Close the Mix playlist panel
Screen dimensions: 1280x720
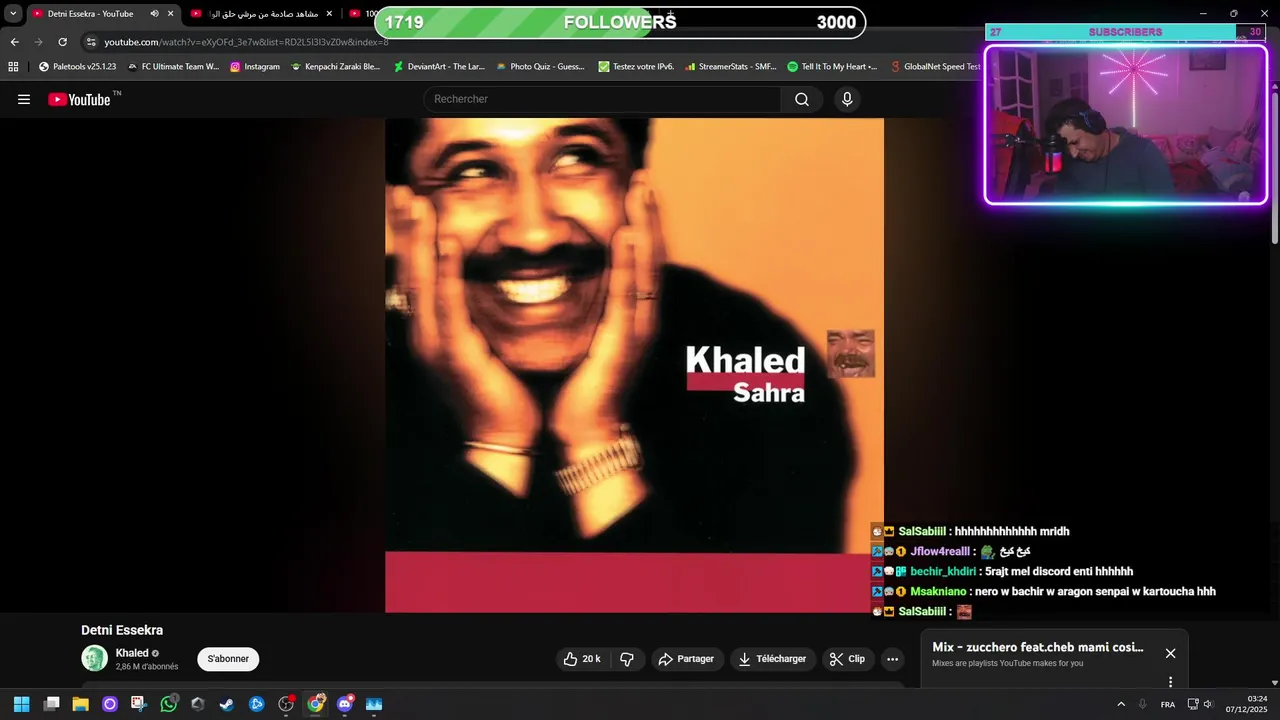point(1170,653)
